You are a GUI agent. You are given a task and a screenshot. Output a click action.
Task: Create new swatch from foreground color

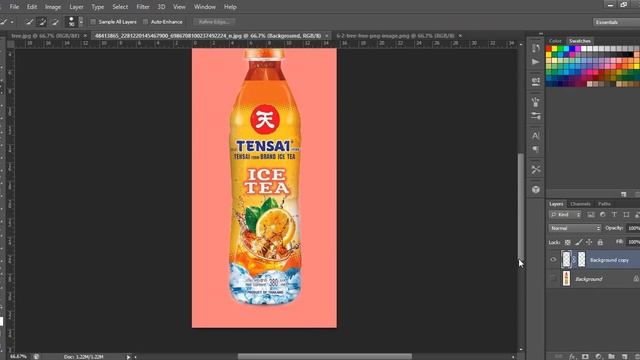pos(624,194)
